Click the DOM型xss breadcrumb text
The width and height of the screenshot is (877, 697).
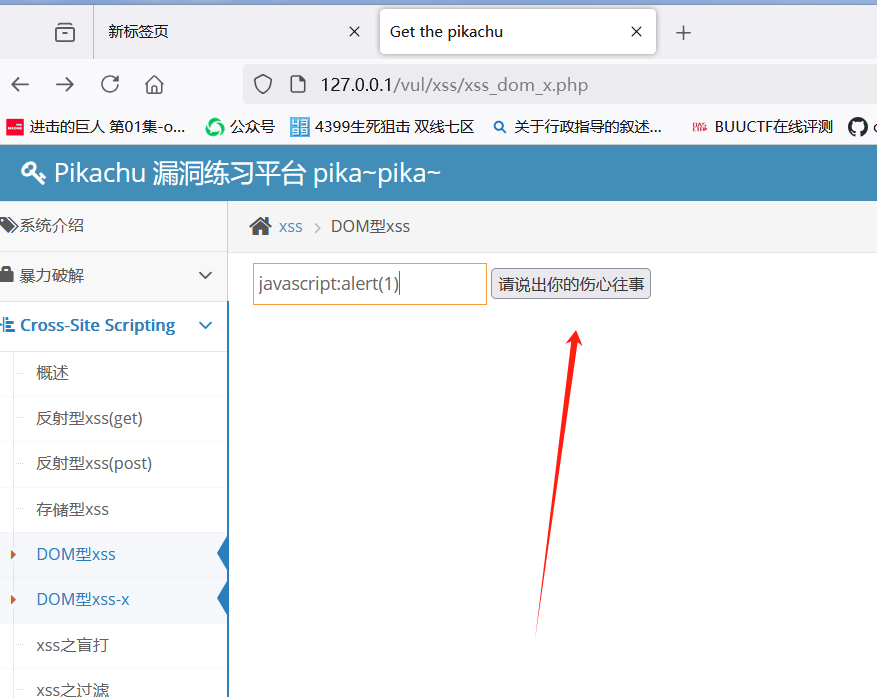pos(370,227)
